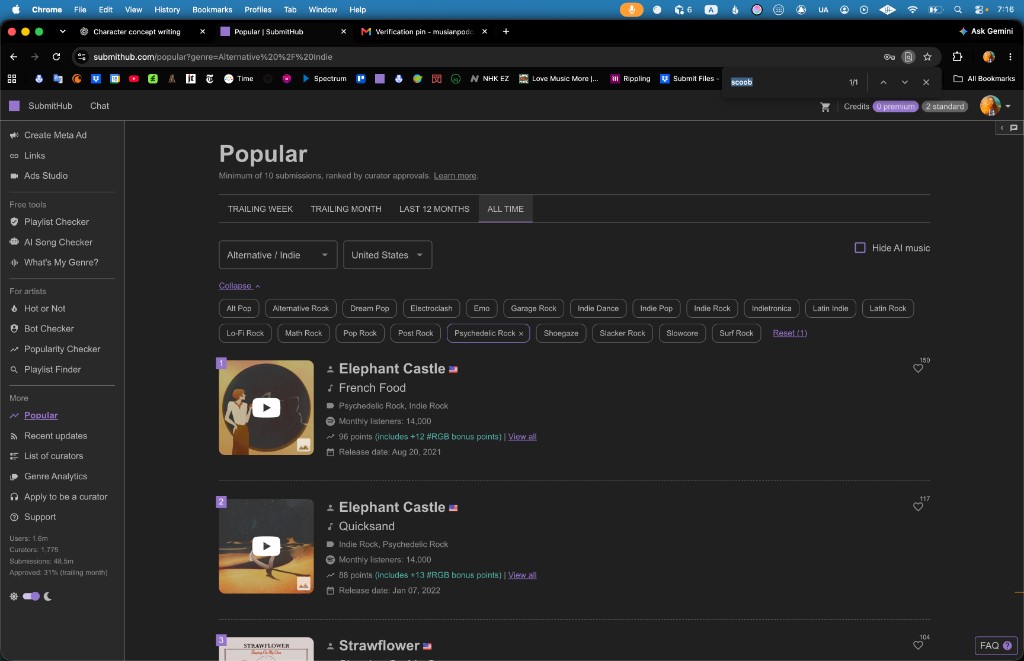The height and width of the screenshot is (661, 1024).
Task: View all points for Quicksand
Action: 522,575
